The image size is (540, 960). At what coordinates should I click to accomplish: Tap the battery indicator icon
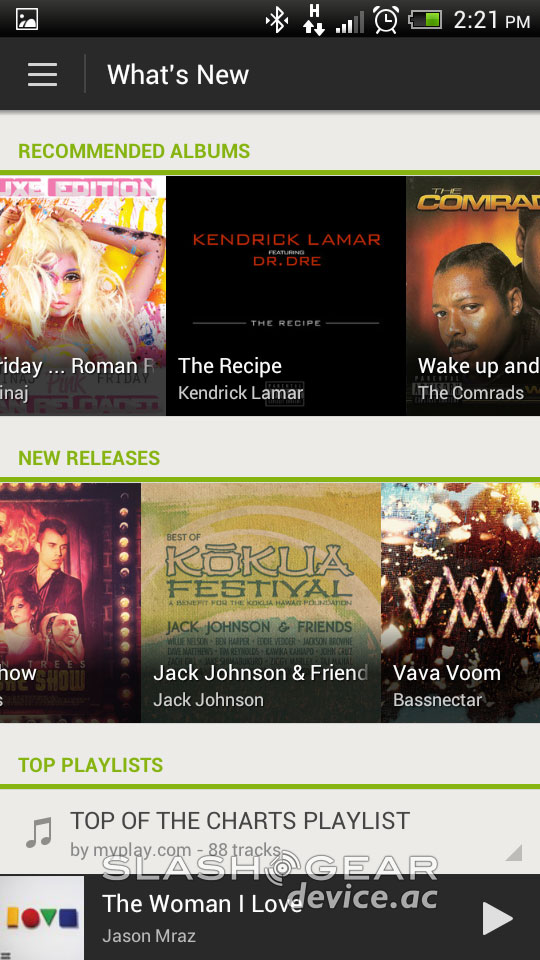[x=426, y=20]
